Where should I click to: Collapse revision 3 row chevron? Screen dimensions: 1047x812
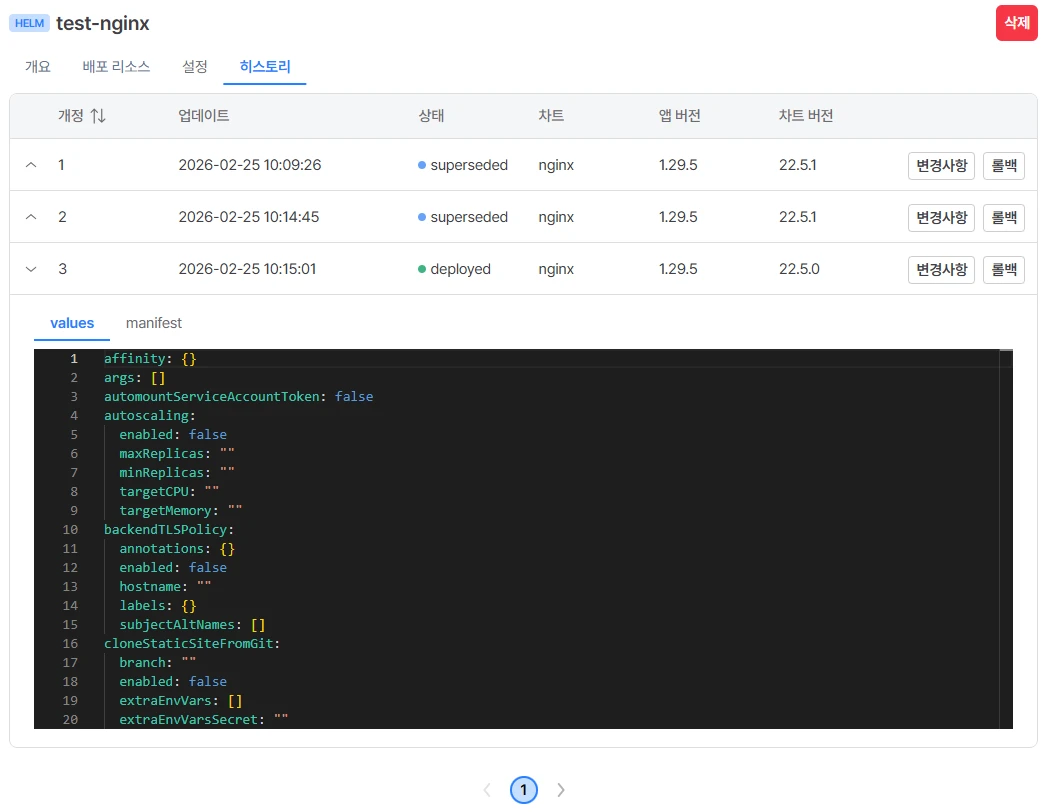(x=31, y=269)
